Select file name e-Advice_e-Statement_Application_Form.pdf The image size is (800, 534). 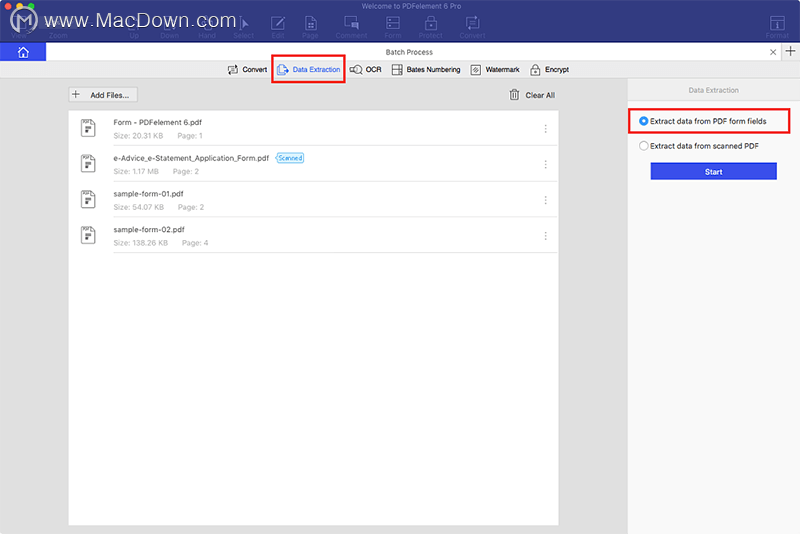(191, 158)
